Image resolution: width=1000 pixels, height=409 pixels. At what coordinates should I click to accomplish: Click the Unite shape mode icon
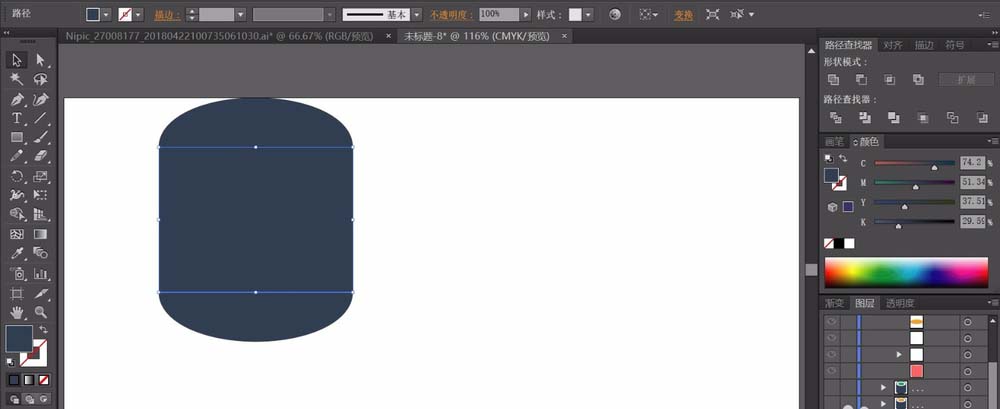pos(833,80)
